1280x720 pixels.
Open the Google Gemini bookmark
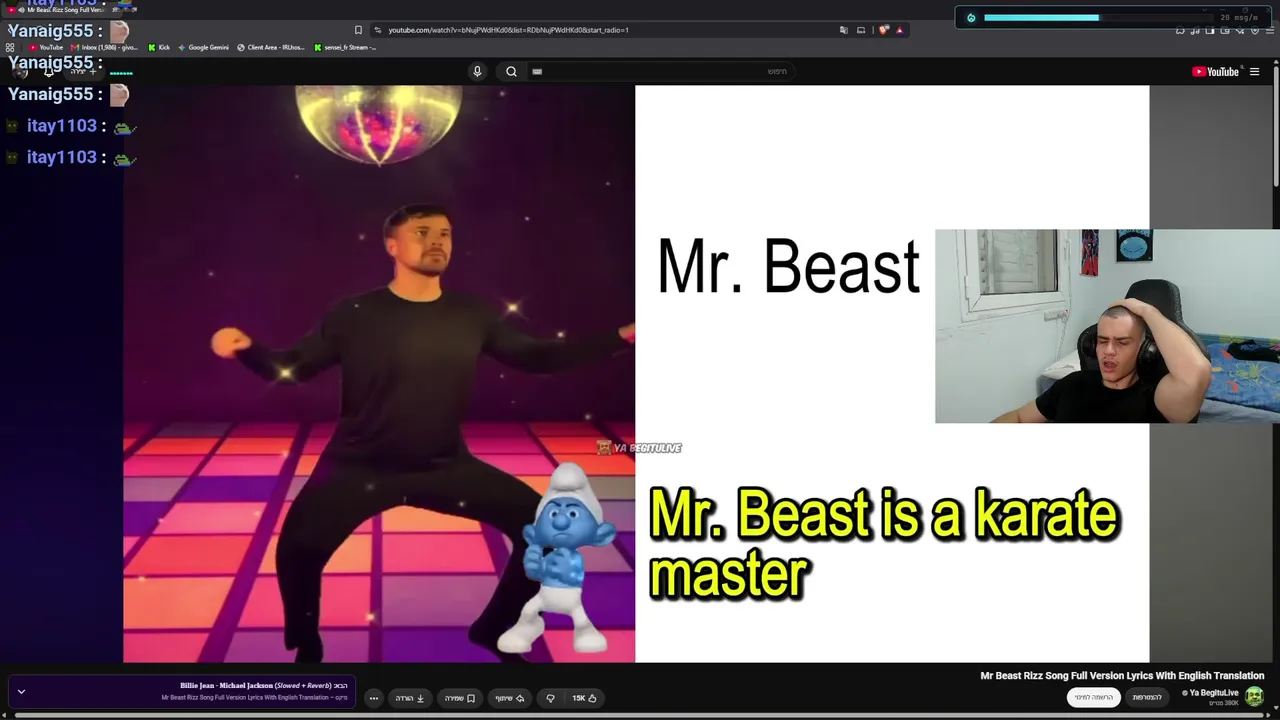(x=204, y=47)
